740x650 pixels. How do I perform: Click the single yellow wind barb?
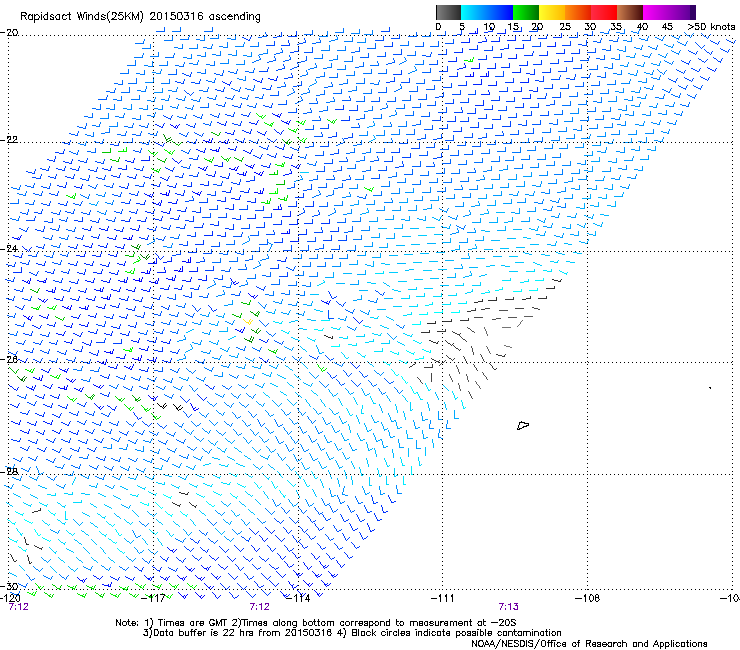pos(248,321)
